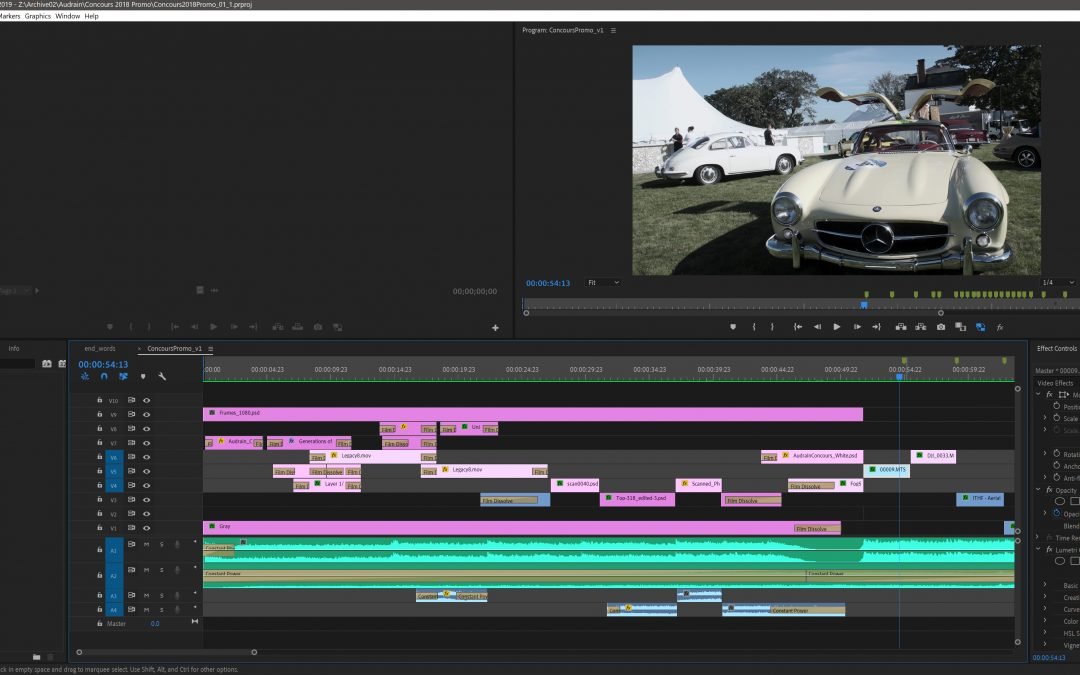Hide track V6 using eye icon
This screenshot has width=1080, height=675.
pos(146,457)
